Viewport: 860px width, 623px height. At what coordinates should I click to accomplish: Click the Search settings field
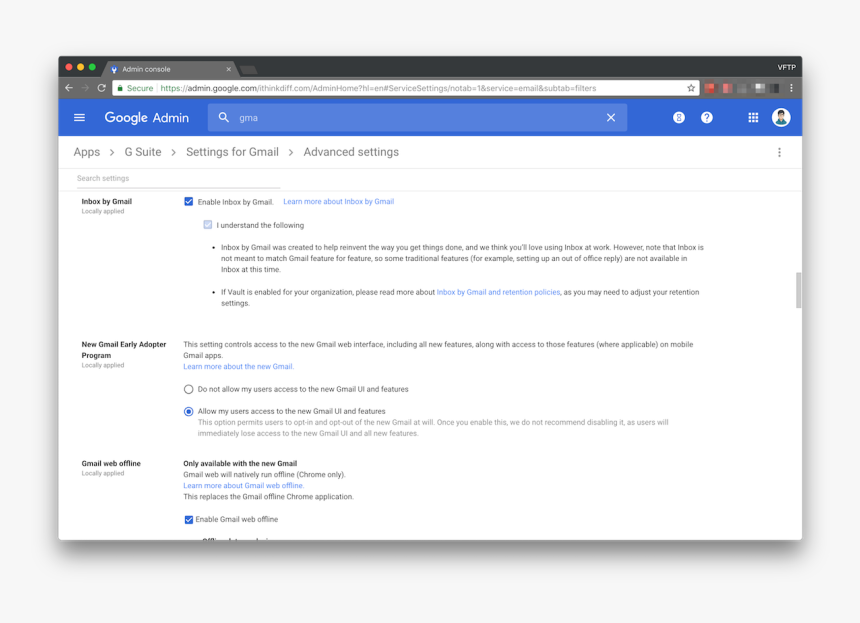coord(178,178)
